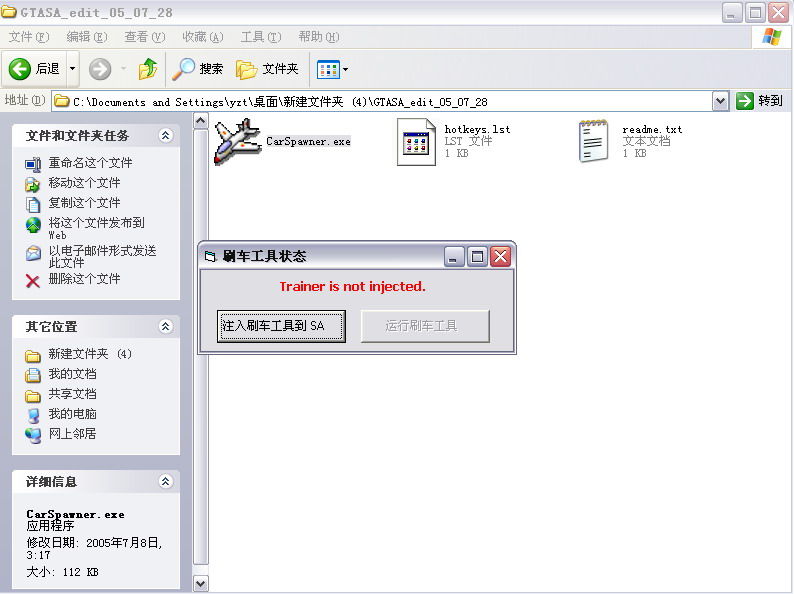Open the Back button history dropdown arrow
Screen dimensions: 794x594
(x=72, y=69)
